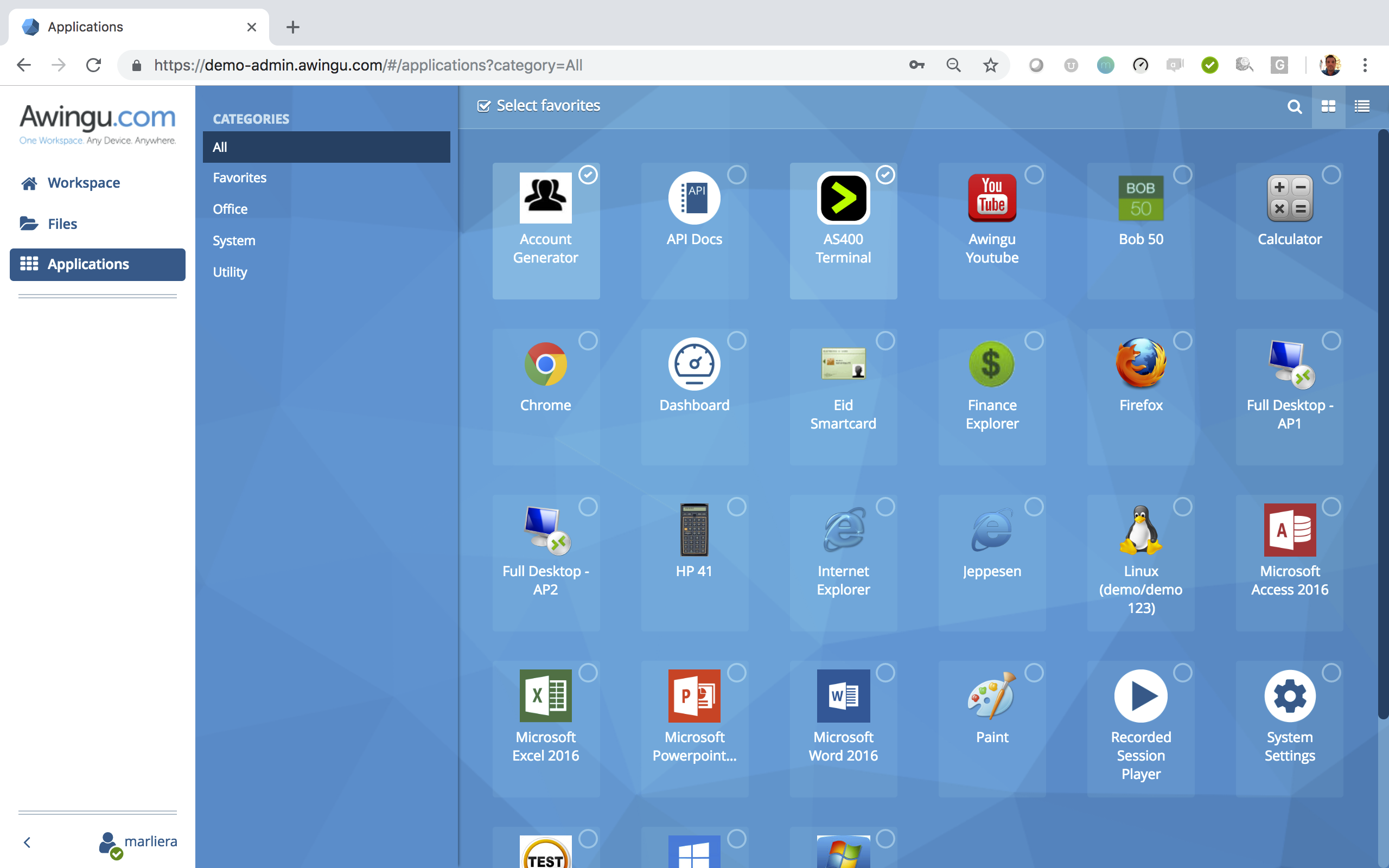Mark System Settings as favorite
1389x868 pixels.
point(1331,672)
